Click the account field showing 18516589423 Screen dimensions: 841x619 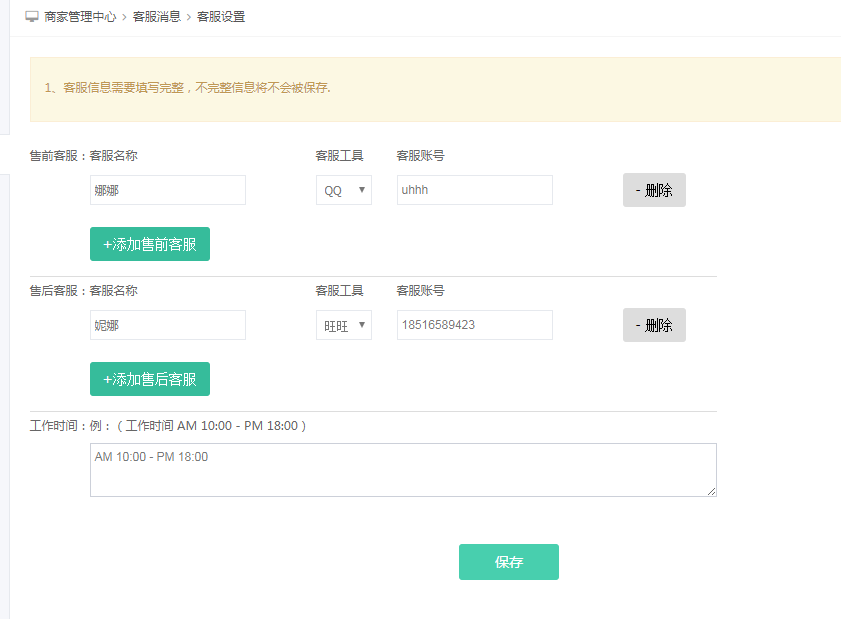tap(474, 325)
